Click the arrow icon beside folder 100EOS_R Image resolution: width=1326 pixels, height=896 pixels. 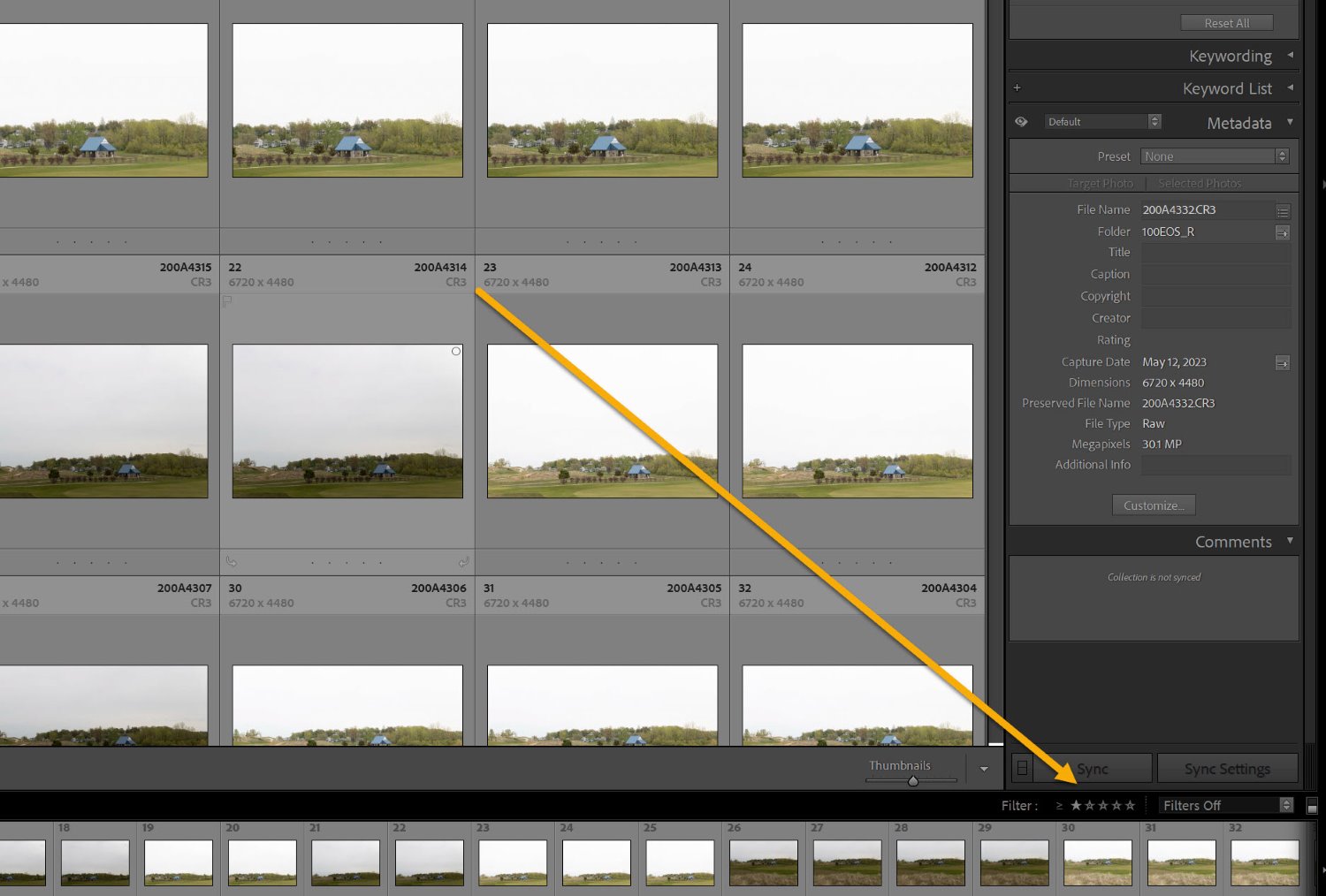(1284, 232)
